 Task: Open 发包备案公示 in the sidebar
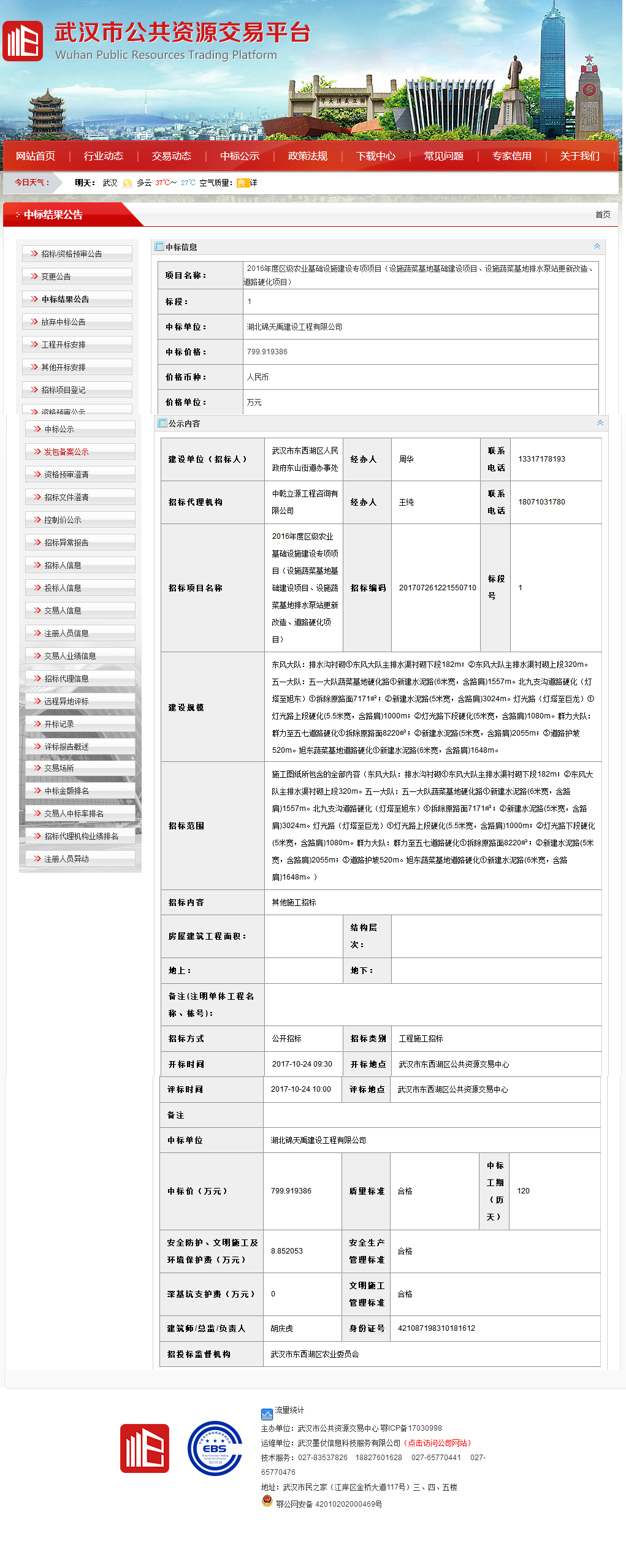(x=66, y=452)
